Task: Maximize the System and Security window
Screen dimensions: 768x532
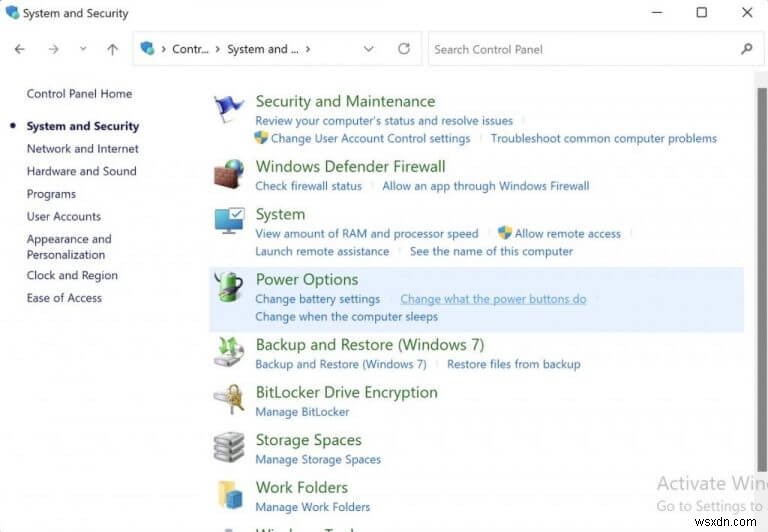Action: (701, 12)
